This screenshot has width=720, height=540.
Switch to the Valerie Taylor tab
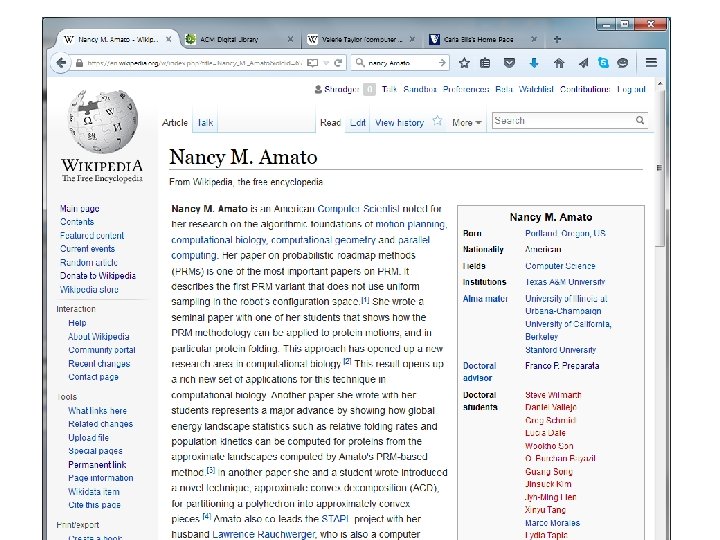click(361, 39)
